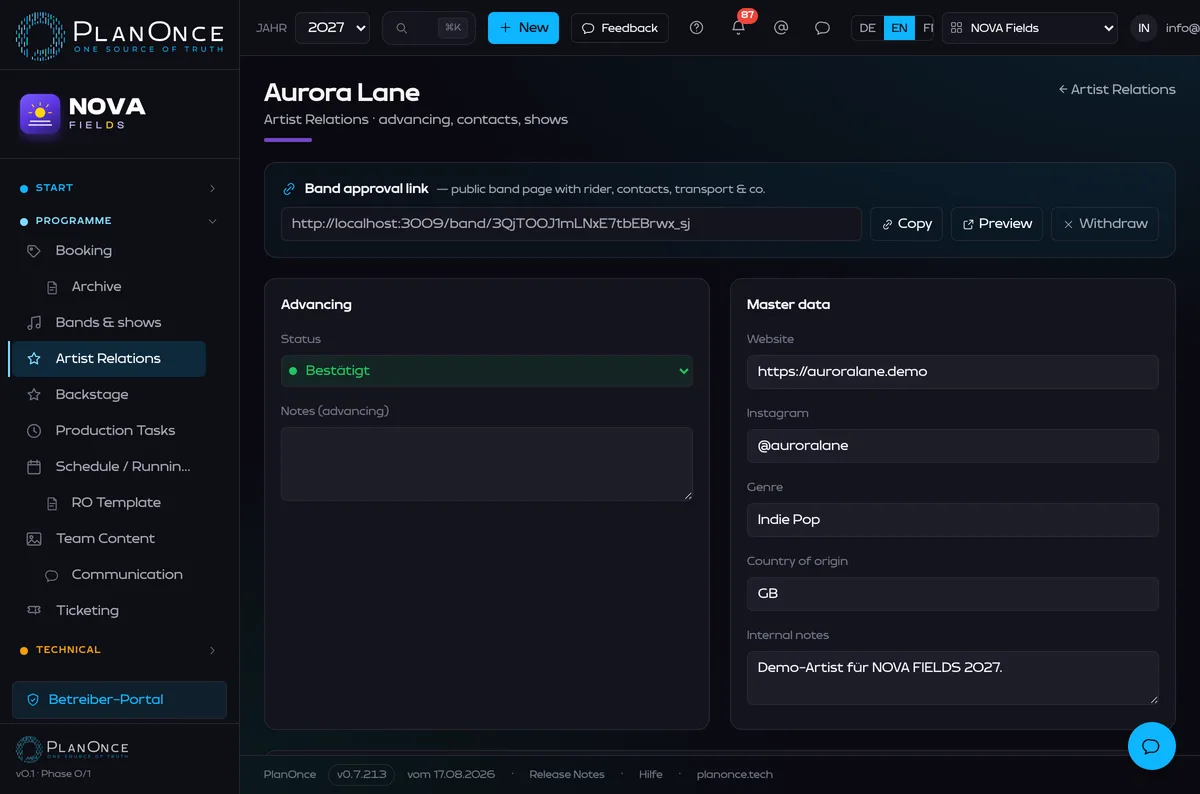Click the Instagram input field

(x=953, y=446)
